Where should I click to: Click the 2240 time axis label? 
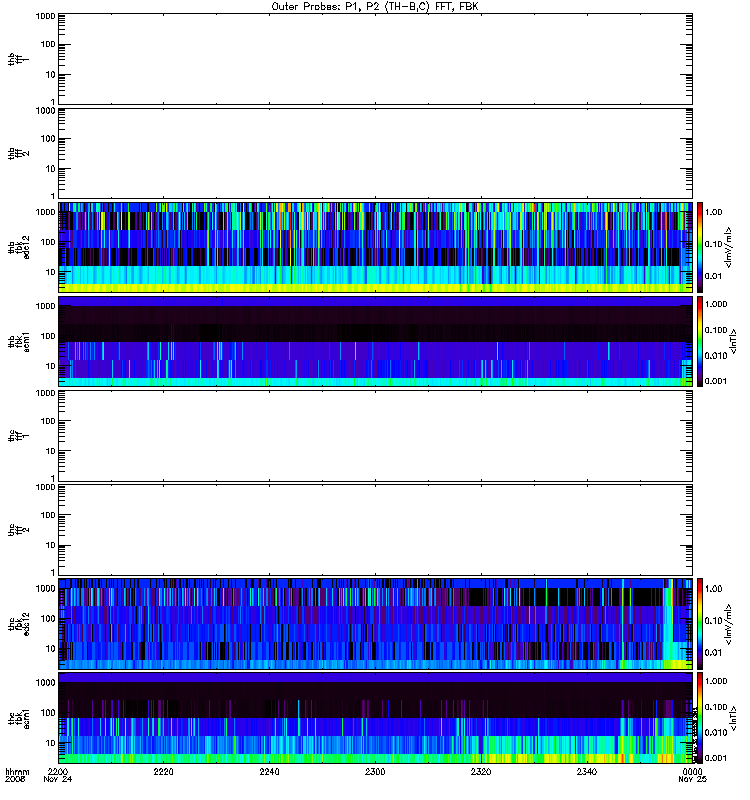pos(269,772)
